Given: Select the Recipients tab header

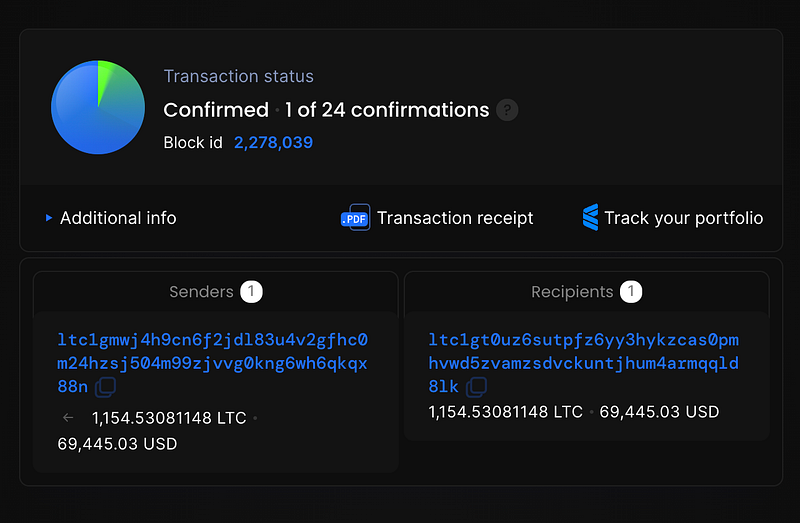Looking at the screenshot, I should coord(572,292).
